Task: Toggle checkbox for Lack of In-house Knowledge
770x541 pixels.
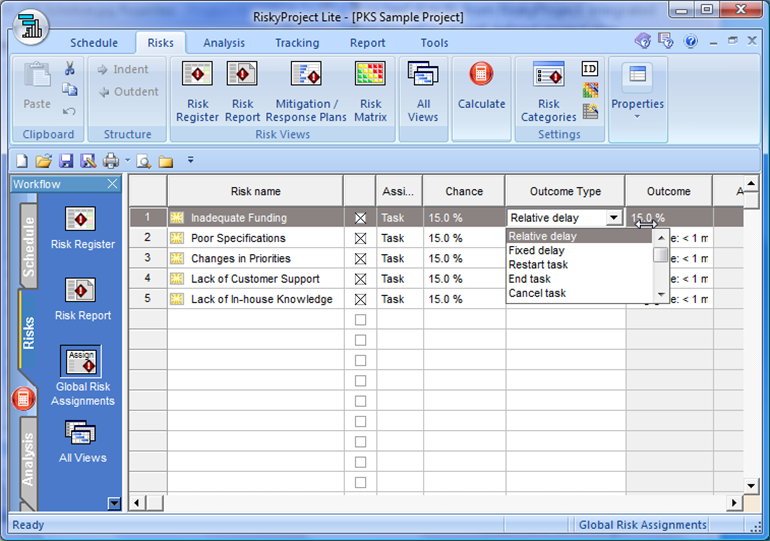Action: 360,299
